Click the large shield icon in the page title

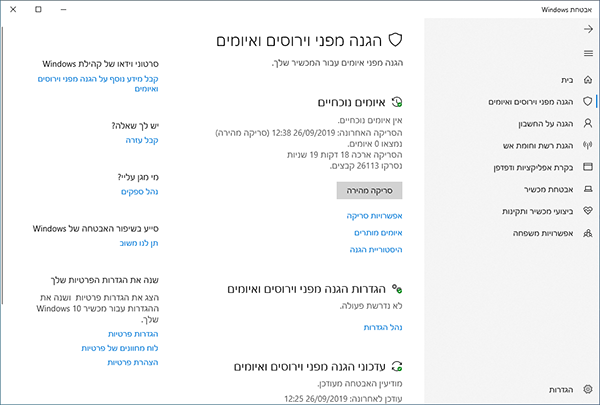[x=395, y=40]
